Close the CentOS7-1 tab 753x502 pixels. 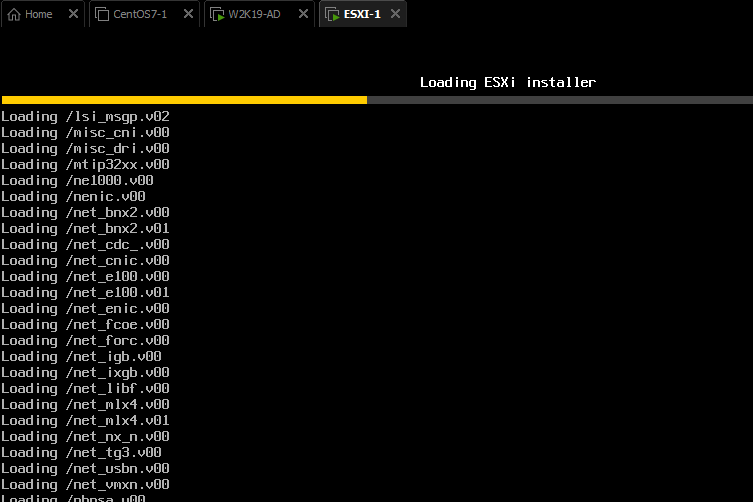click(189, 14)
